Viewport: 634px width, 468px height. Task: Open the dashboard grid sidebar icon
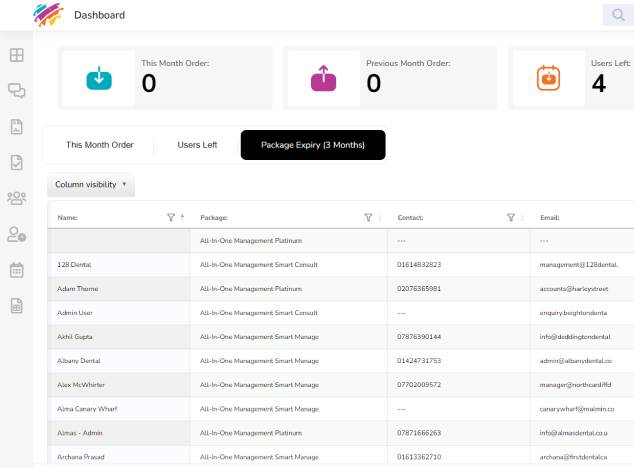pyautogui.click(x=17, y=55)
